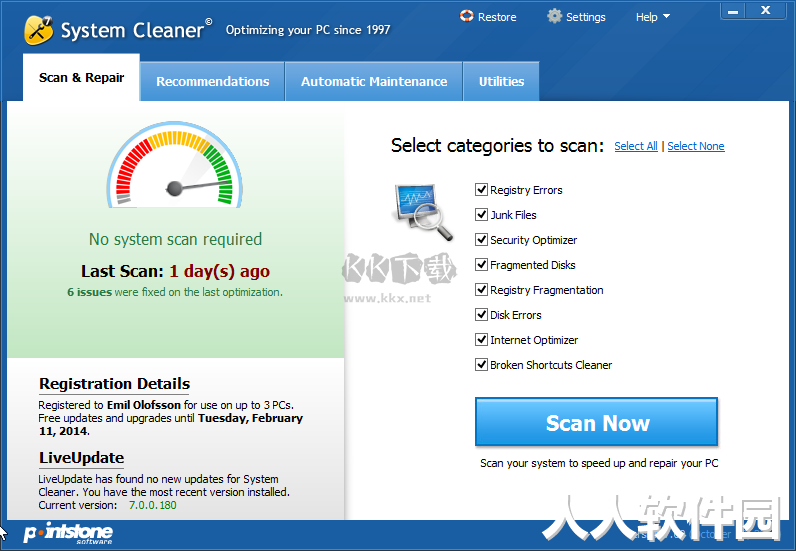Click the Restore lifebuoy icon
The height and width of the screenshot is (551, 796).
pyautogui.click(x=467, y=16)
